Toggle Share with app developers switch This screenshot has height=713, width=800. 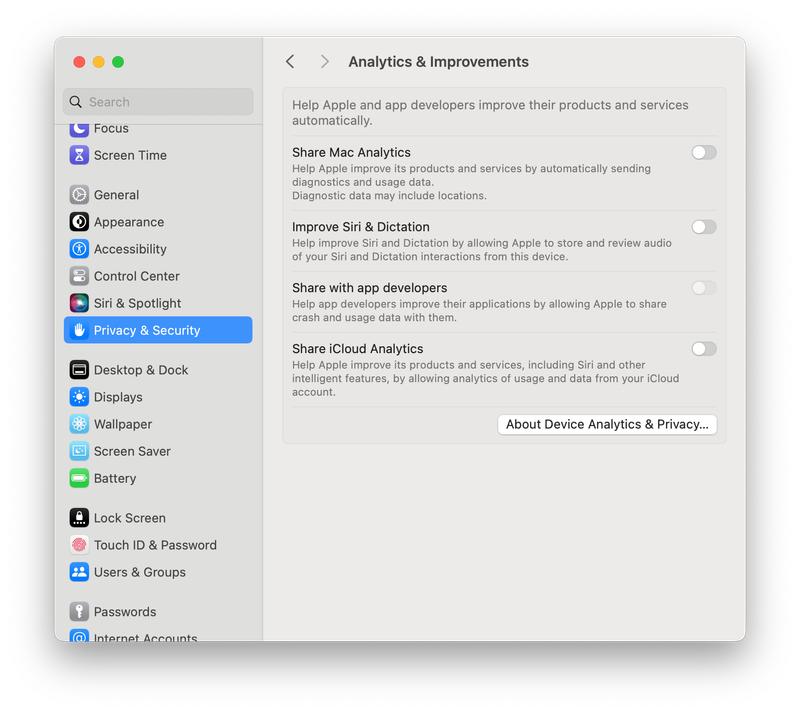pyautogui.click(x=704, y=288)
